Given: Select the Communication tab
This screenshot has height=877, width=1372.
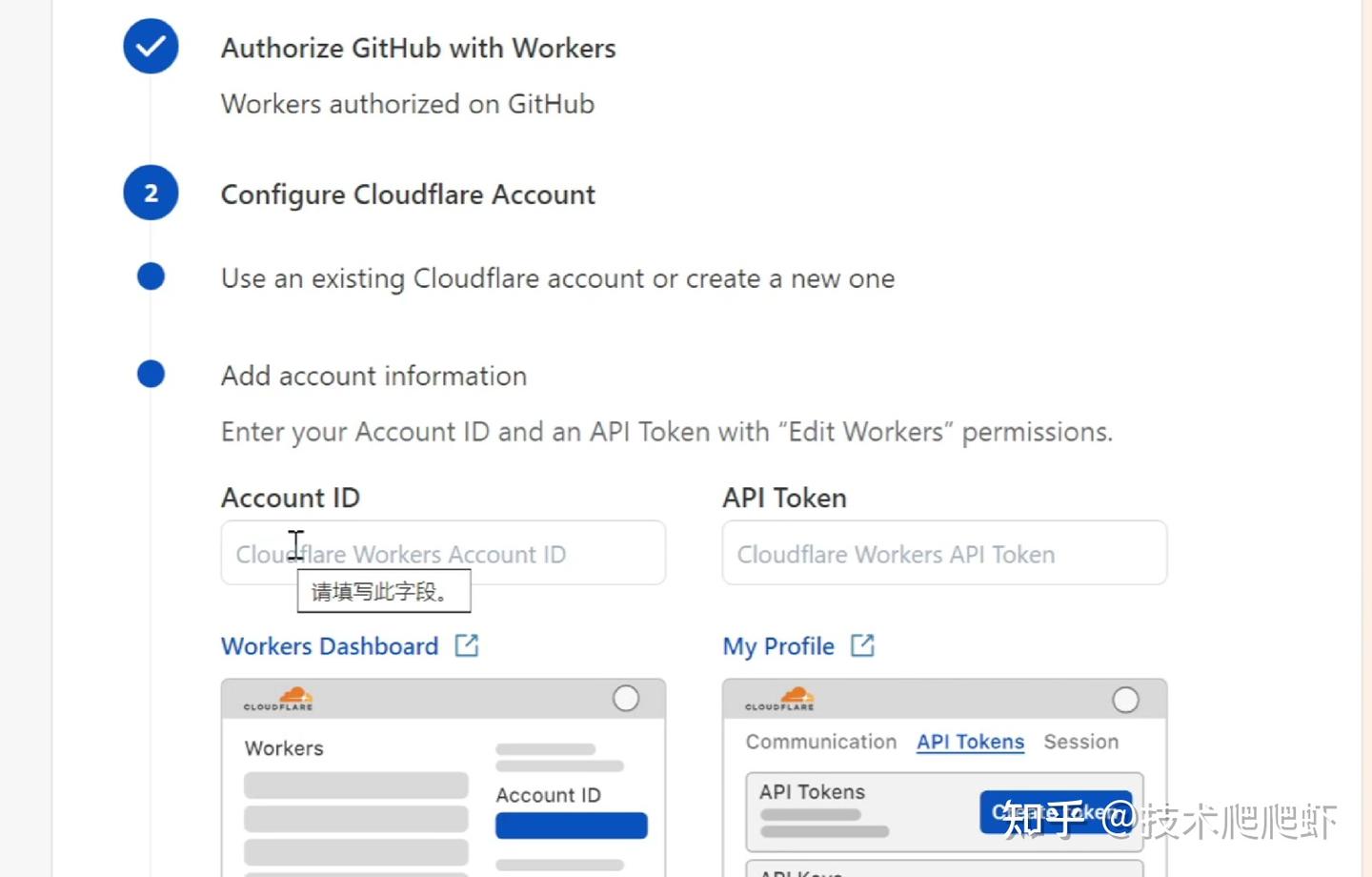Looking at the screenshot, I should 820,742.
